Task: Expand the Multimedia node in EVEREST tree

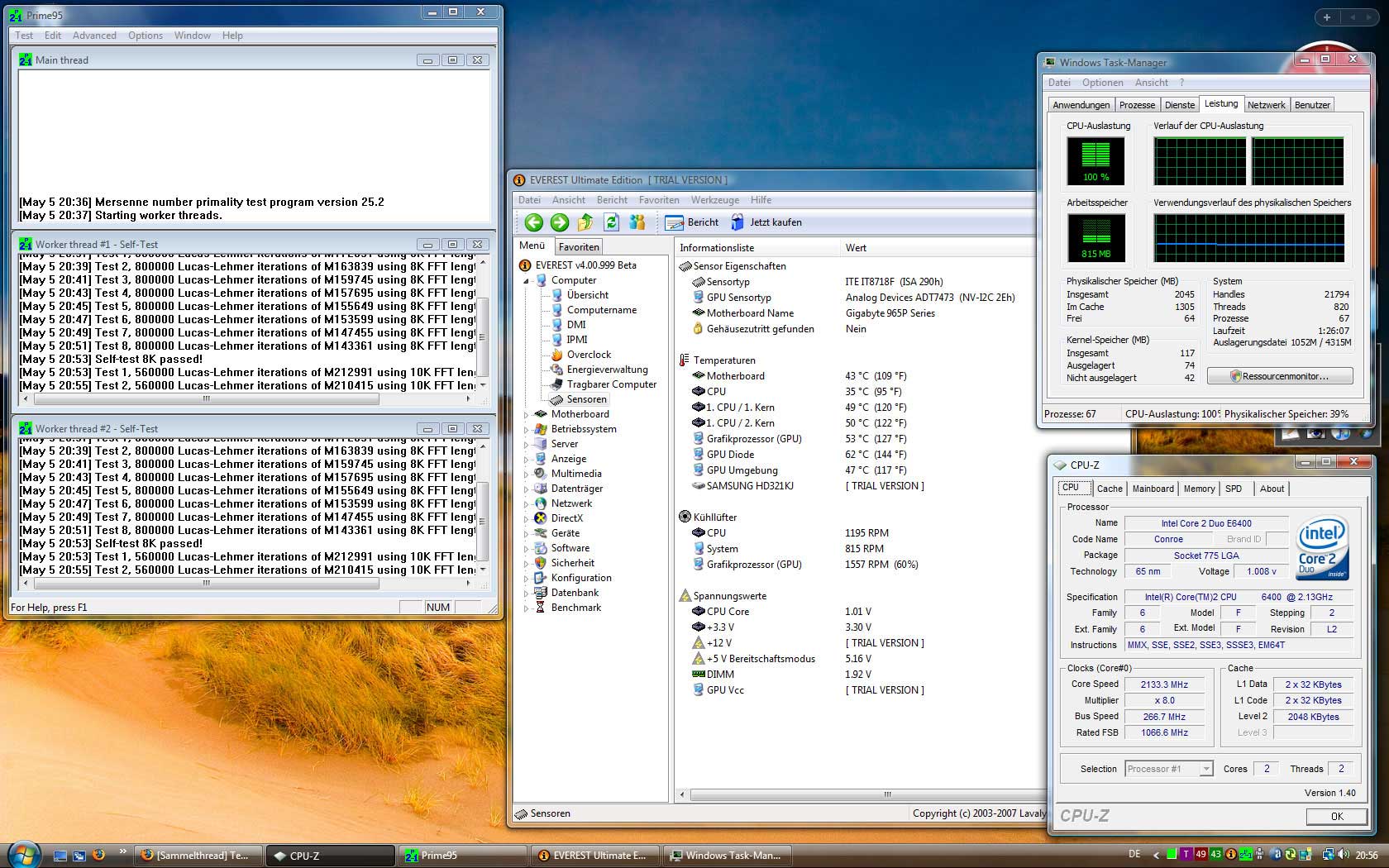Action: (526, 475)
